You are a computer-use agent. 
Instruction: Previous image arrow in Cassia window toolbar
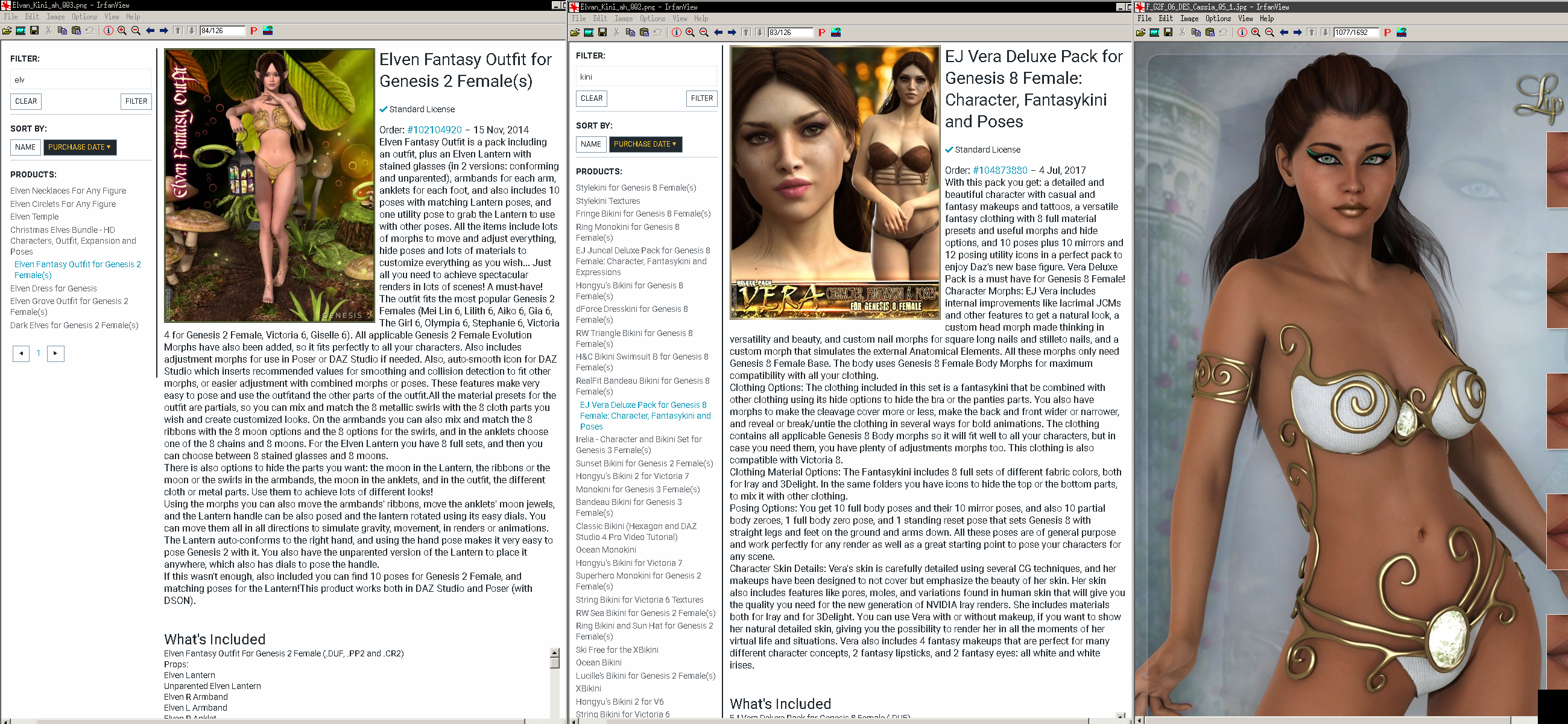[x=1284, y=32]
